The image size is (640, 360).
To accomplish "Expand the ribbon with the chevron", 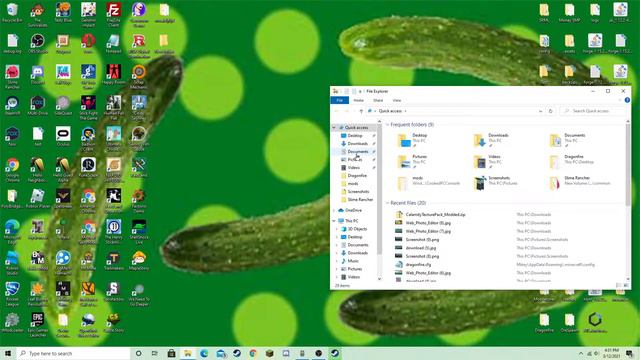I will [x=620, y=100].
